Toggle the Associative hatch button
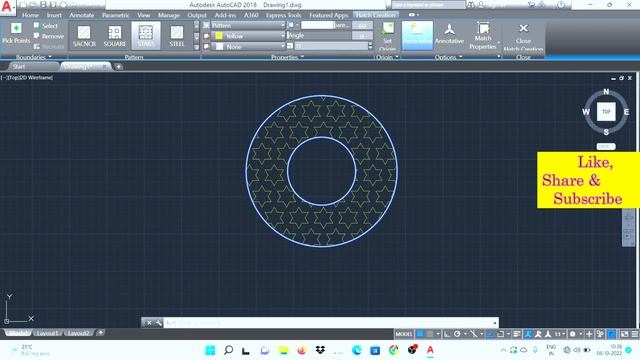Image resolution: width=640 pixels, height=360 pixels. pos(417,36)
